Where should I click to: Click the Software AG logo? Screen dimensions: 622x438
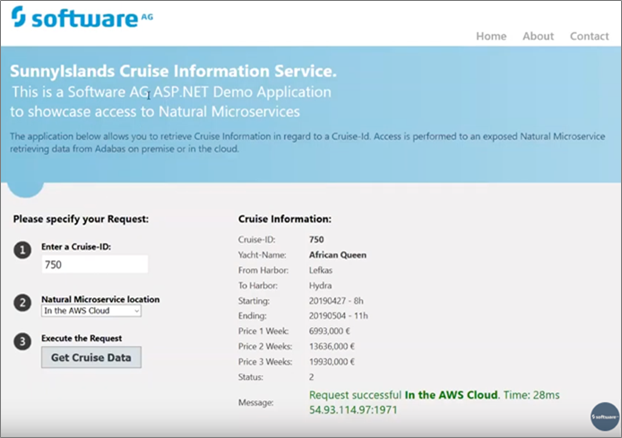[82, 17]
